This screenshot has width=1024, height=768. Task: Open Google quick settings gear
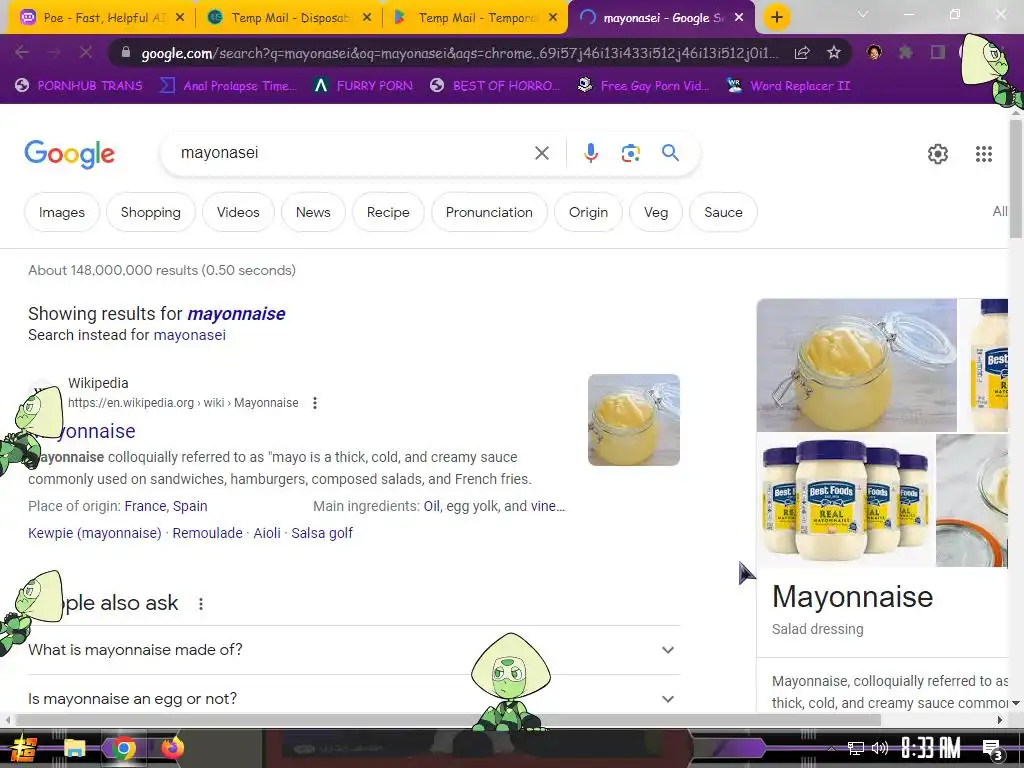tap(937, 153)
